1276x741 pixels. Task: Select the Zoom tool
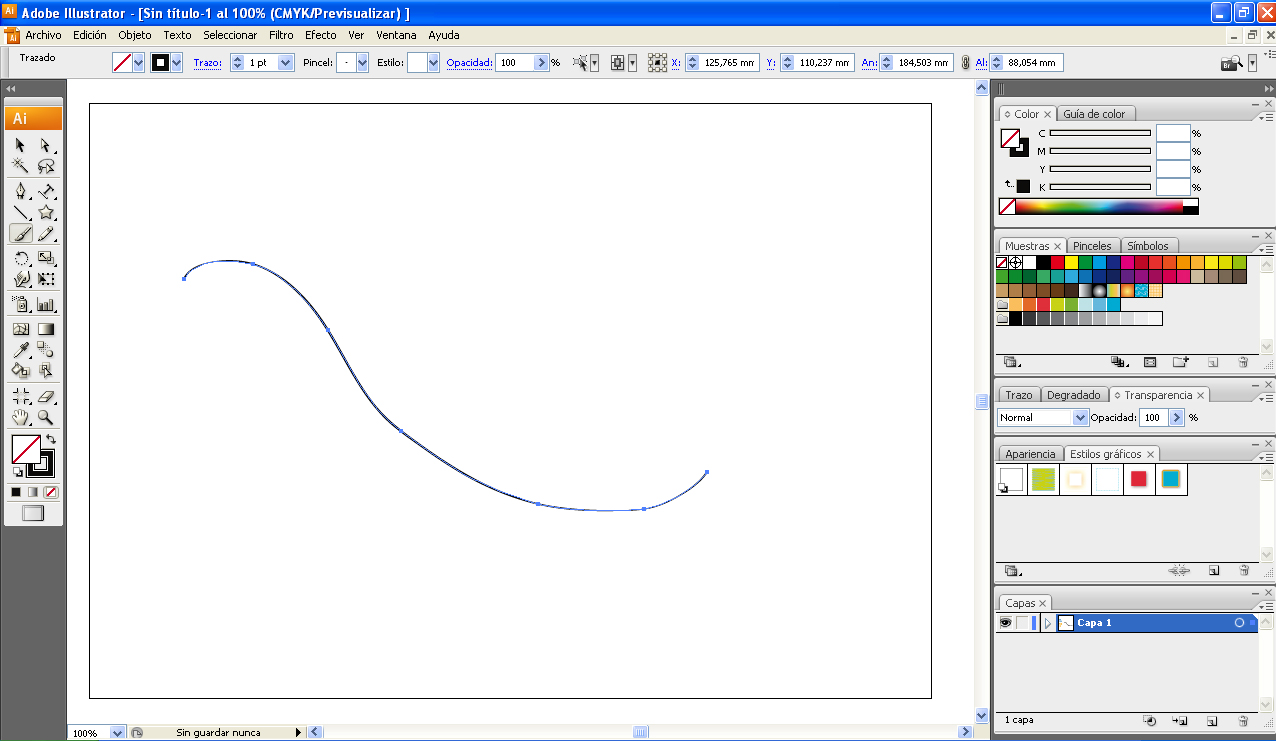(46, 417)
